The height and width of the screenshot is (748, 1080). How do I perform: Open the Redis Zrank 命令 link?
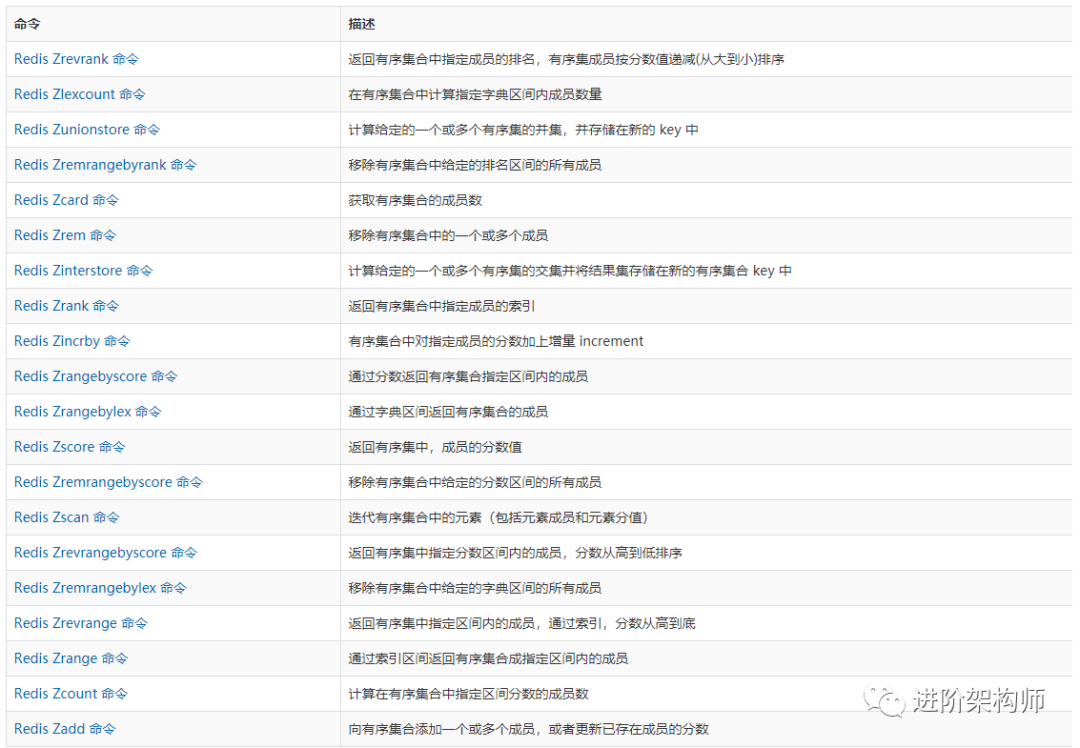tap(67, 306)
